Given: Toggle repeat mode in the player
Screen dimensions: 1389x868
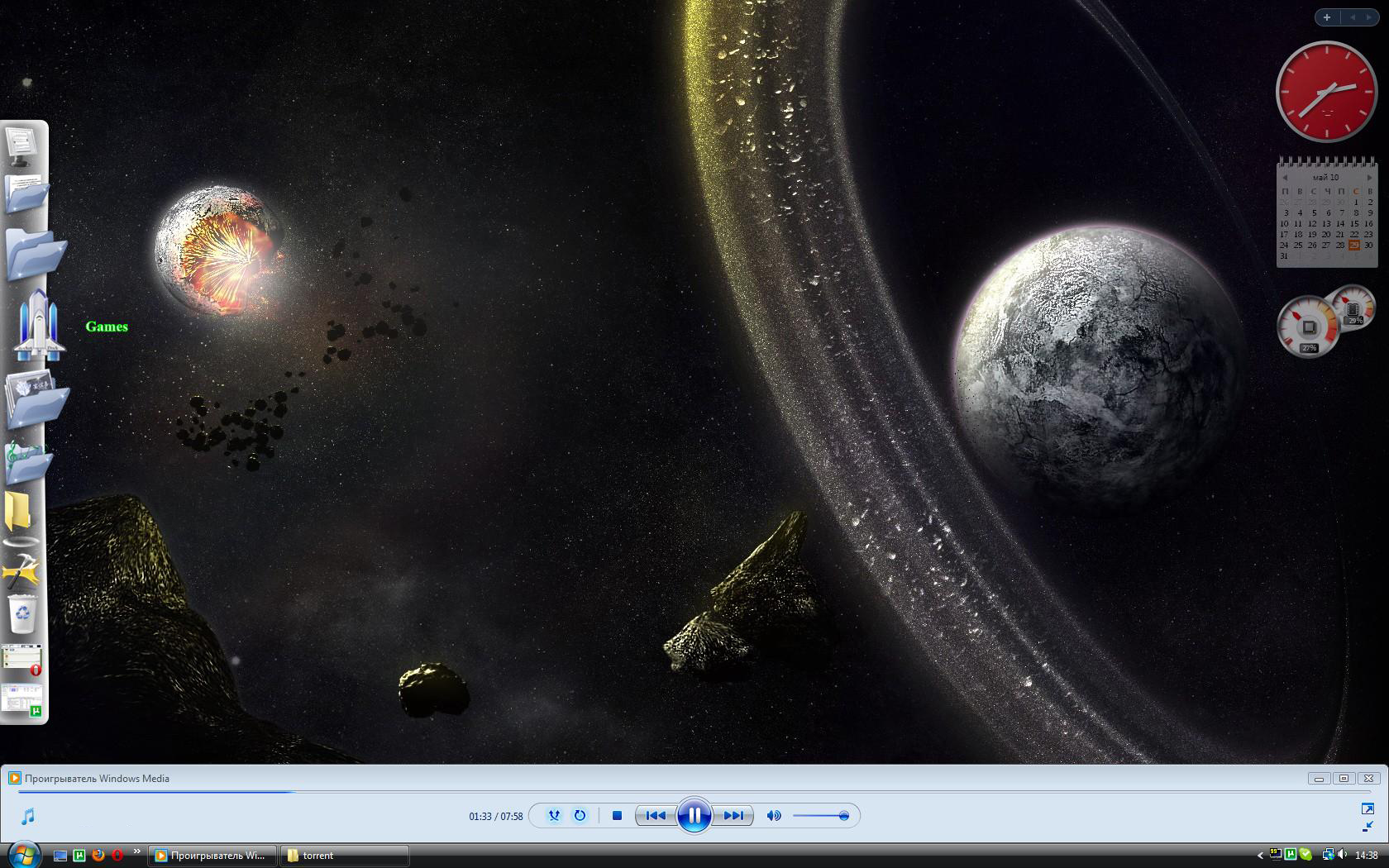Looking at the screenshot, I should point(580,816).
